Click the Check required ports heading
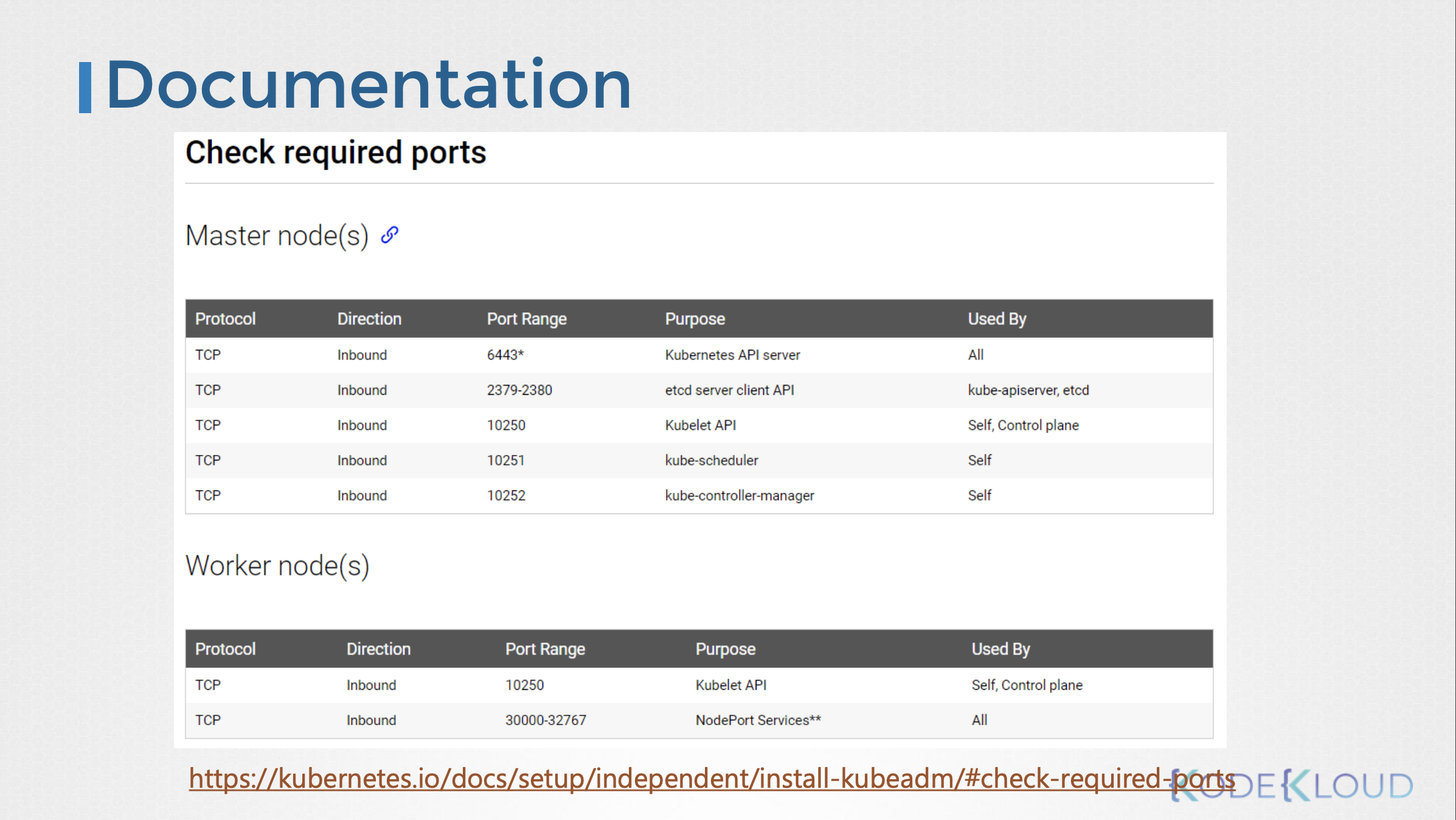Viewport: 1456px width, 820px height. [336, 152]
